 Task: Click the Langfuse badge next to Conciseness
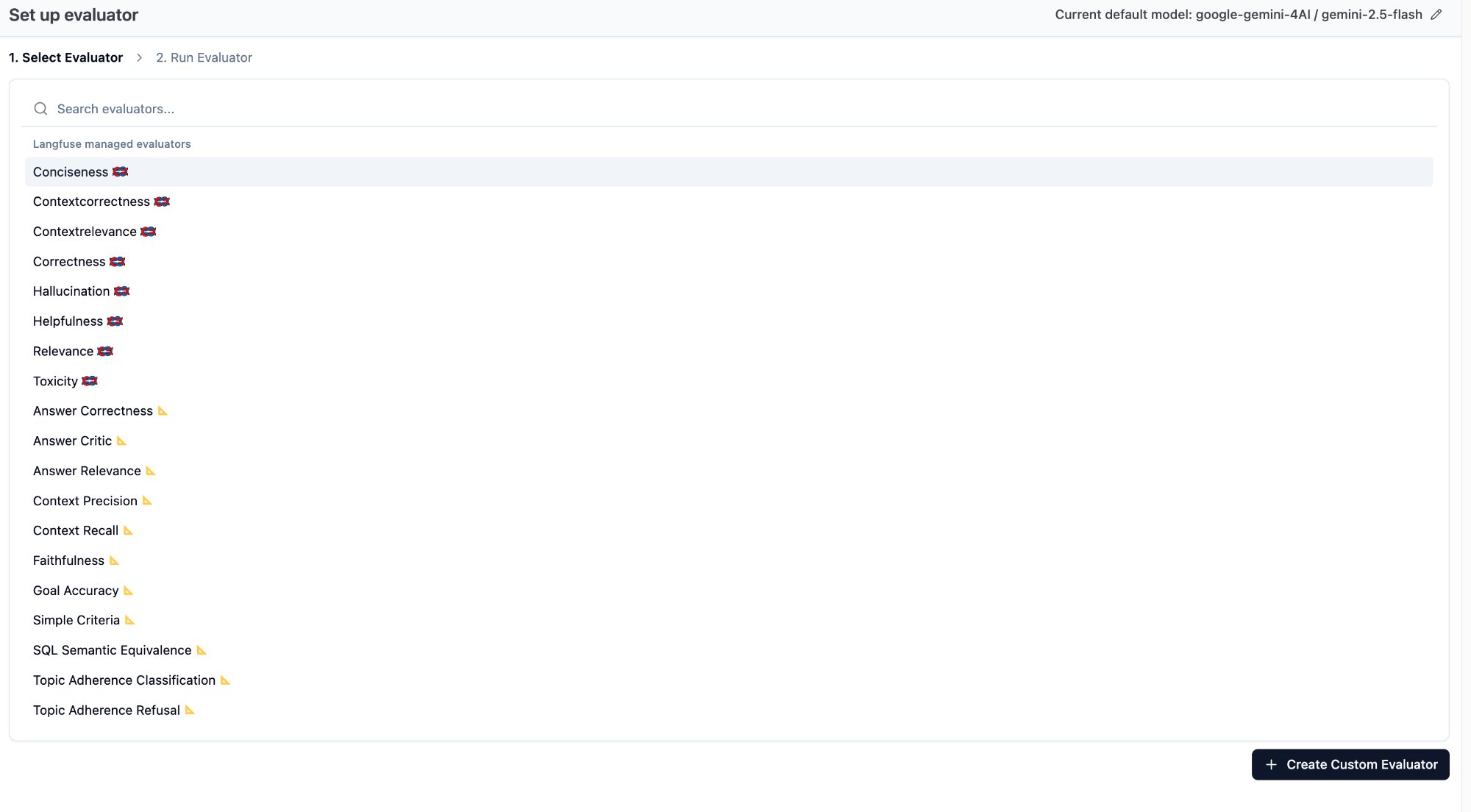[x=121, y=171]
